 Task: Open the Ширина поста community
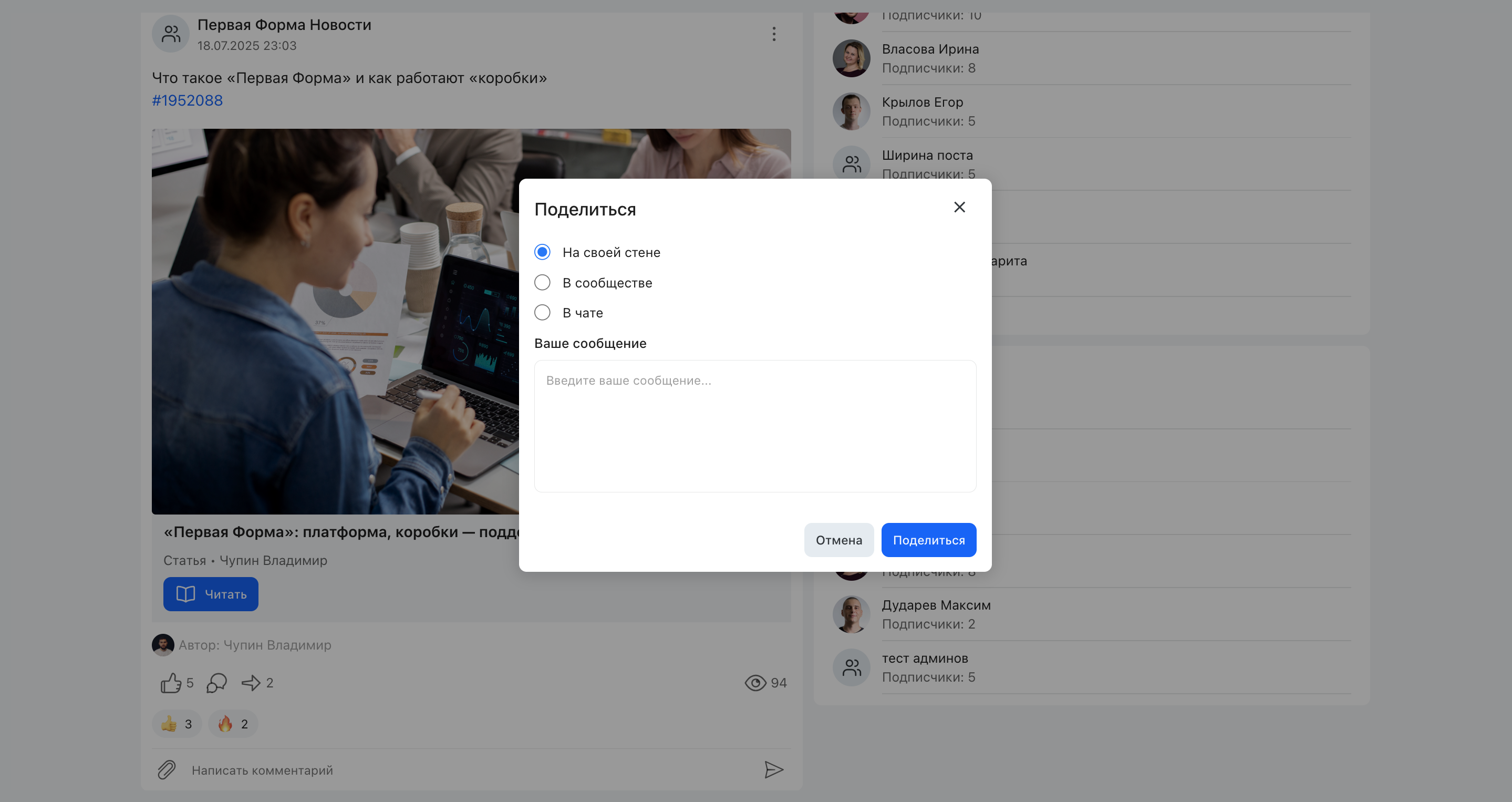pos(927,155)
